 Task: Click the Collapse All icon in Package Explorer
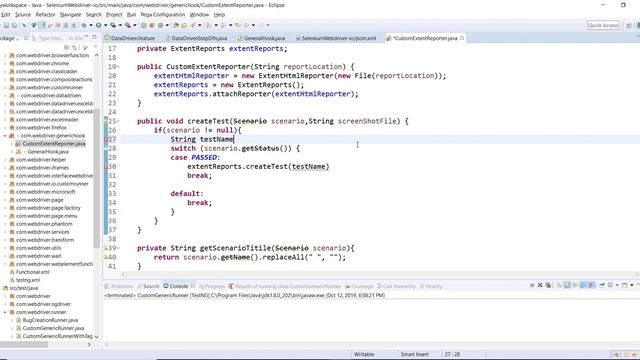tap(67, 47)
